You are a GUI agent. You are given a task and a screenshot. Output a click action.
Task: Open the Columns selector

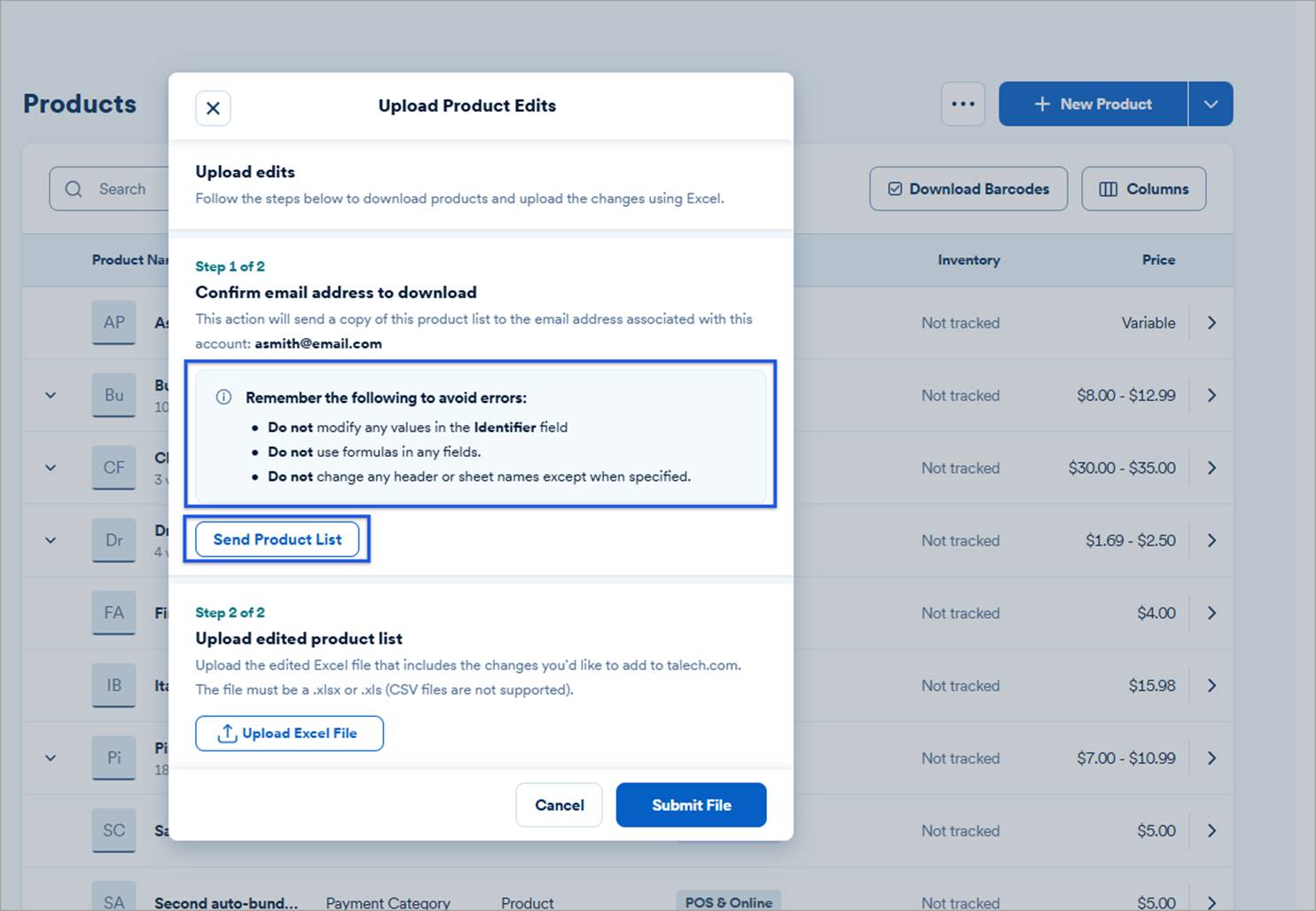(x=1143, y=189)
